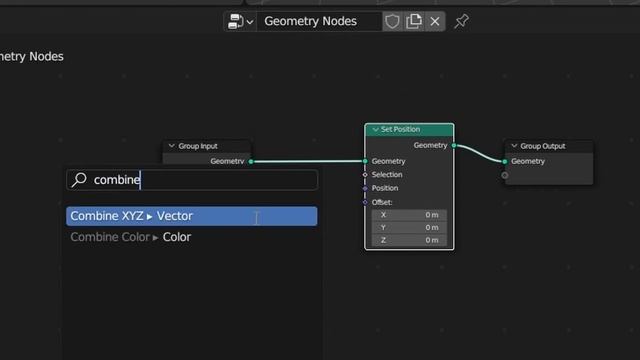Unlink the Geometry Nodes tree with X
Image resolution: width=640 pixels, height=360 pixels.
tap(435, 21)
